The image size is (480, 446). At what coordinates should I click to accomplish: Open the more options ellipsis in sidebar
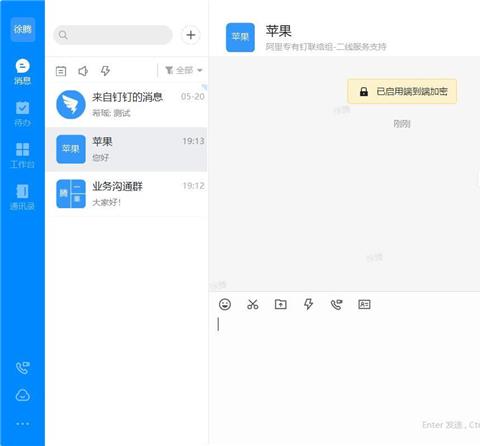pos(23,424)
